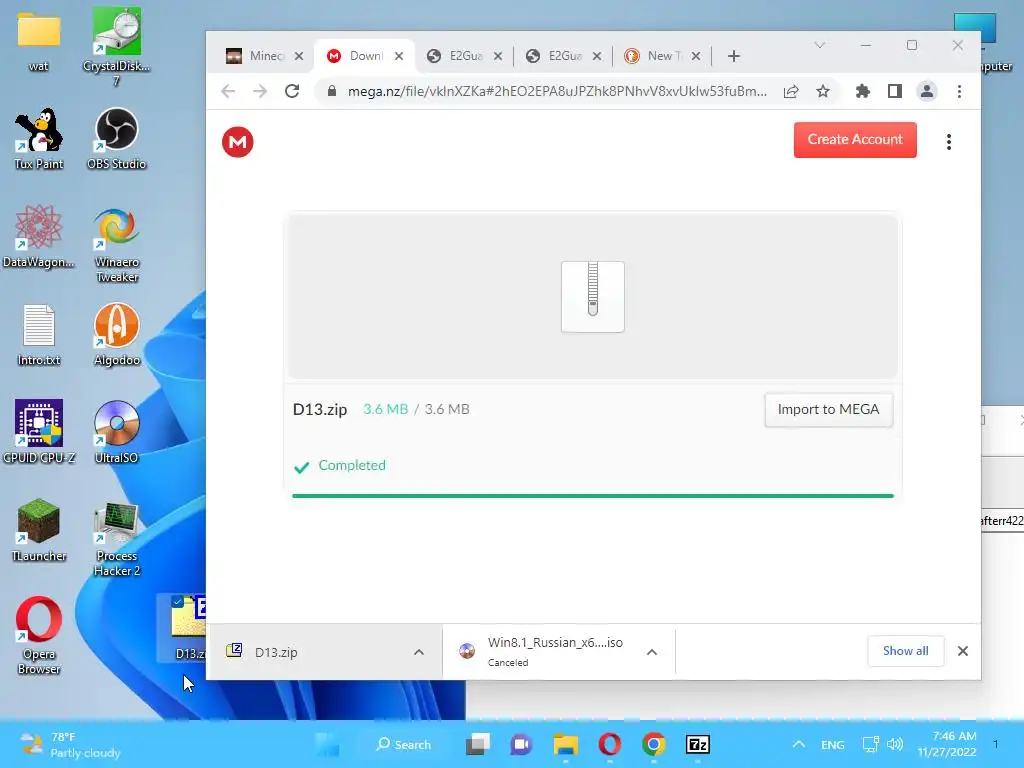
Task: Close the downloads bar
Action: click(963, 651)
